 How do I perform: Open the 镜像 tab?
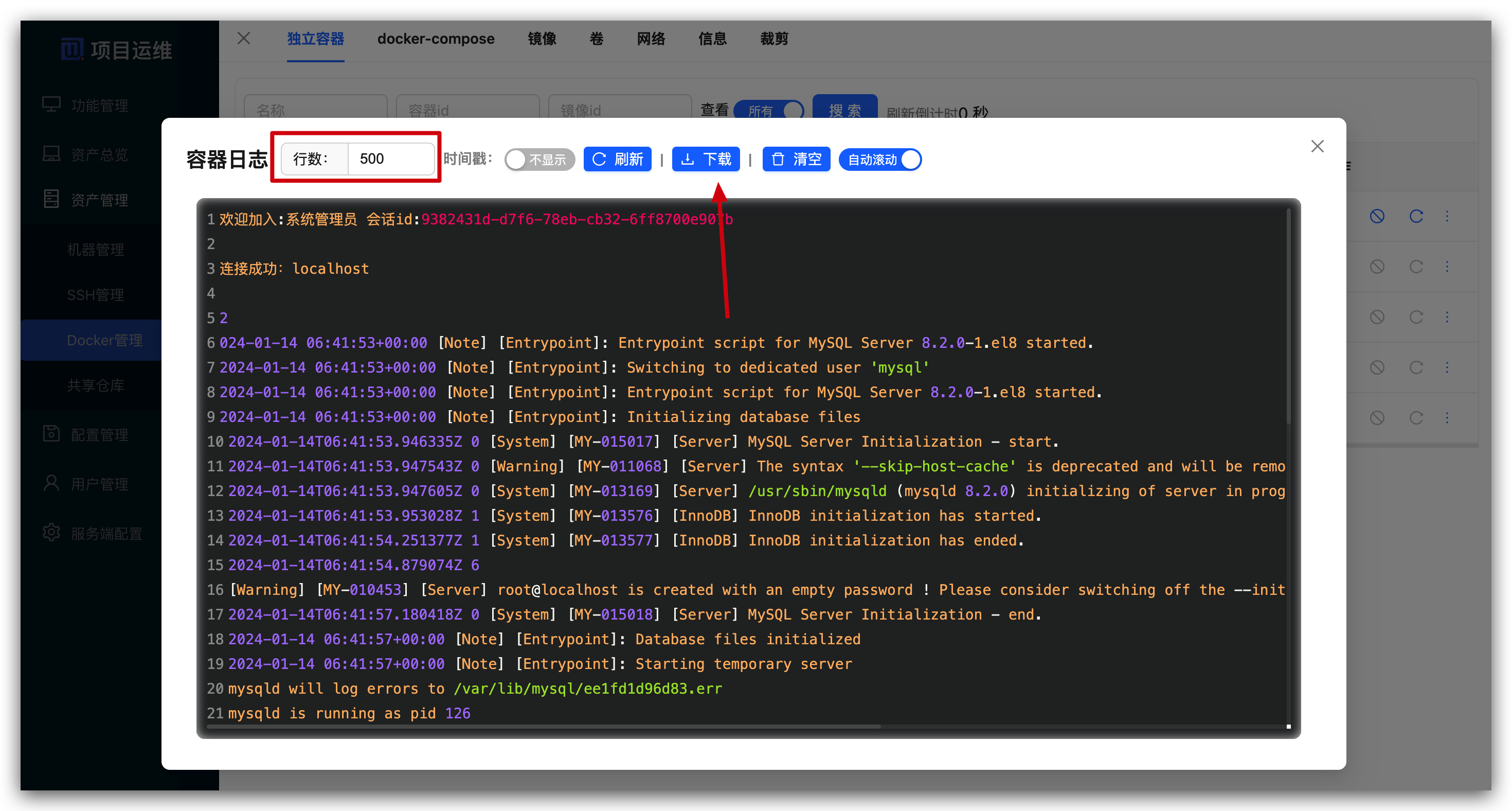pos(541,39)
